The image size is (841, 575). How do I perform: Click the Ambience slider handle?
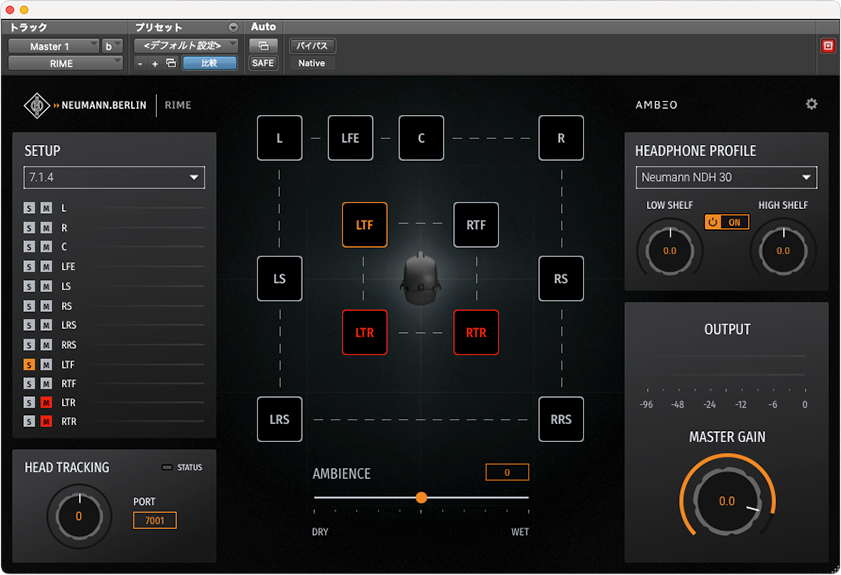click(x=421, y=497)
